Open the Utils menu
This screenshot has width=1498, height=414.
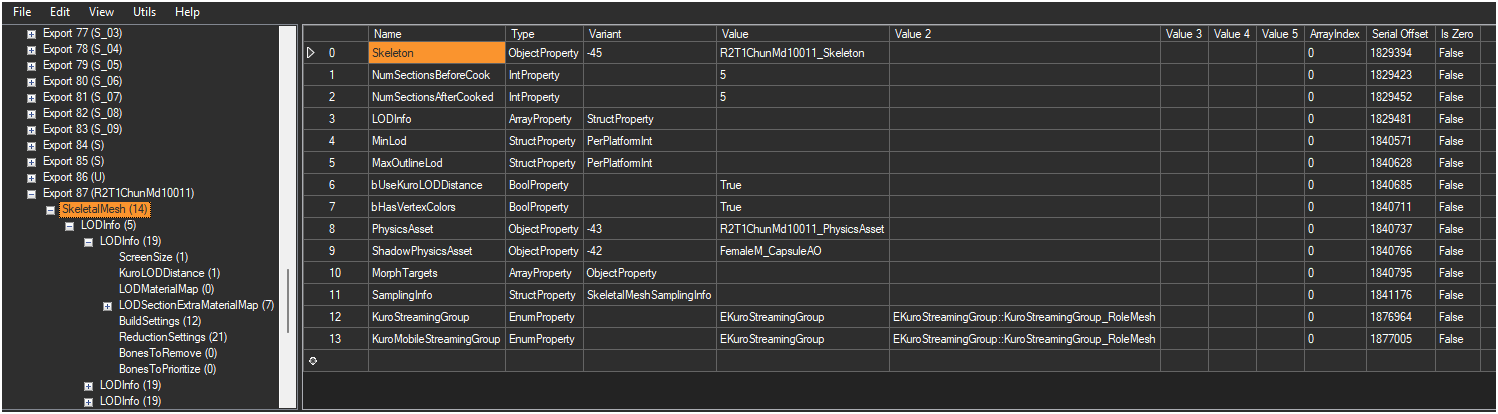pos(144,12)
